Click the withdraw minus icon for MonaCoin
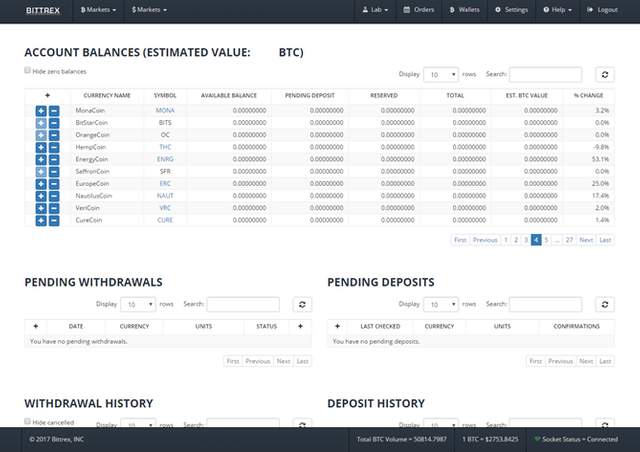This screenshot has height=452, width=640. [x=54, y=111]
